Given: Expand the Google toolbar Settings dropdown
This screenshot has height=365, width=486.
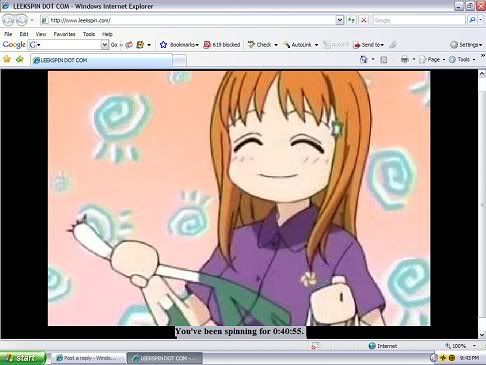Looking at the screenshot, I should (x=466, y=45).
